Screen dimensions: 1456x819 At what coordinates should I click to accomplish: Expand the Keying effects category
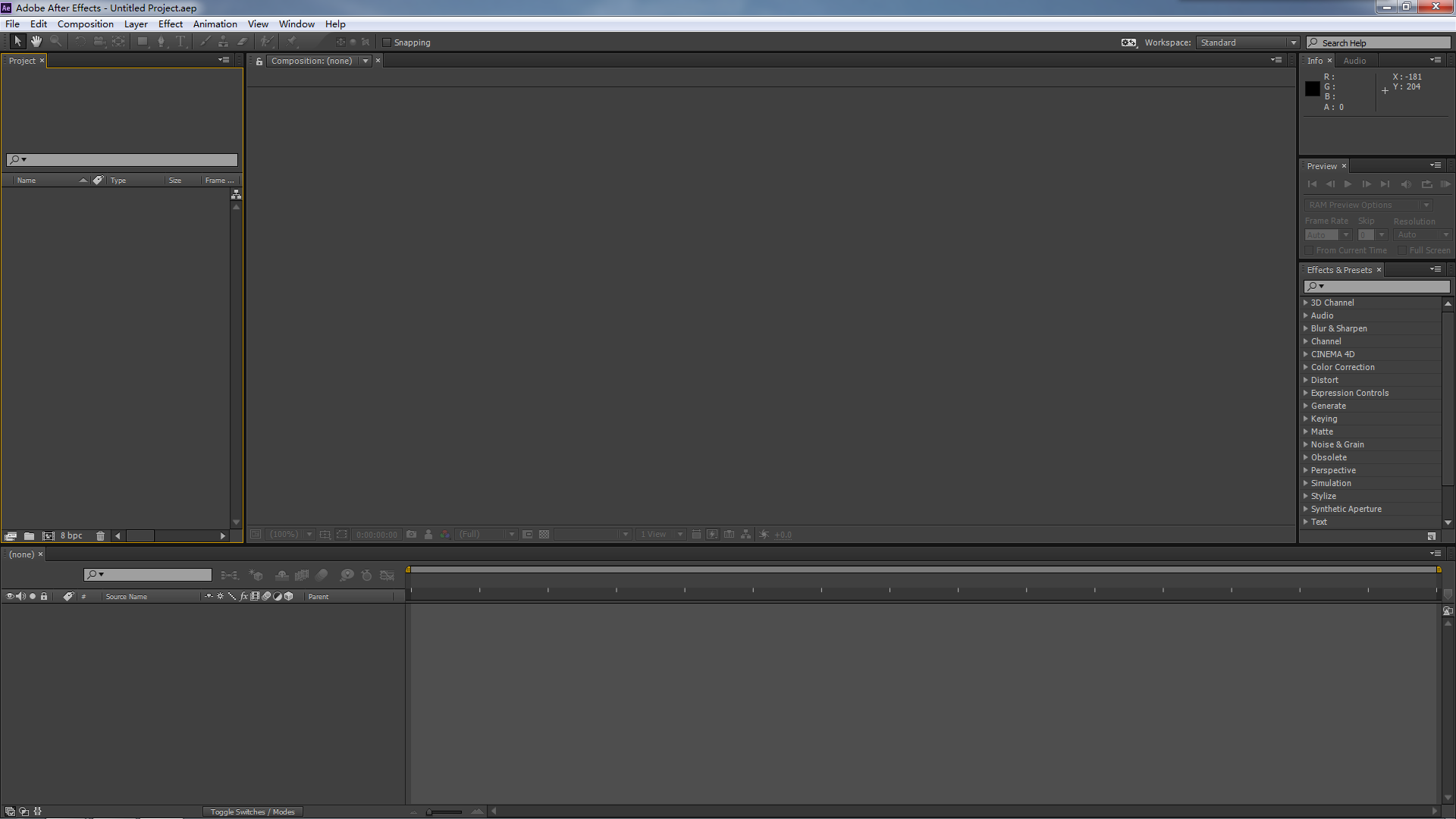(1306, 419)
